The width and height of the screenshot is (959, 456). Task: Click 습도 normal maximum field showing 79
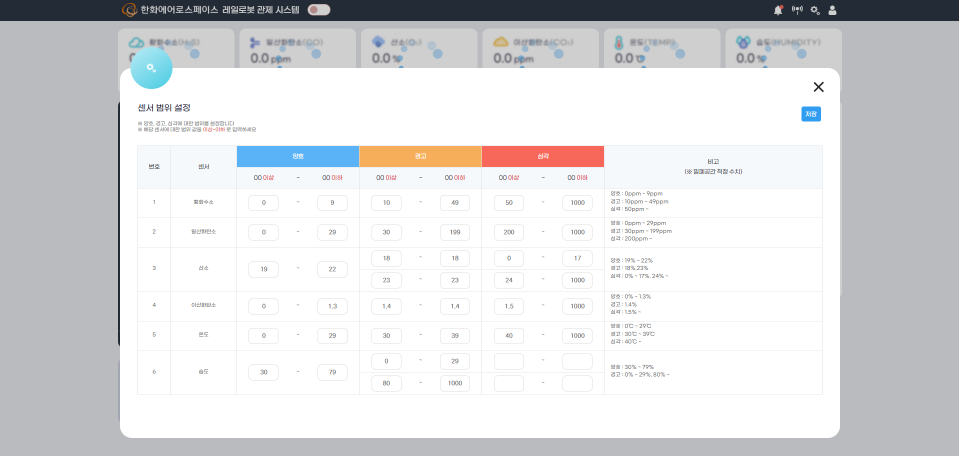[332, 372]
